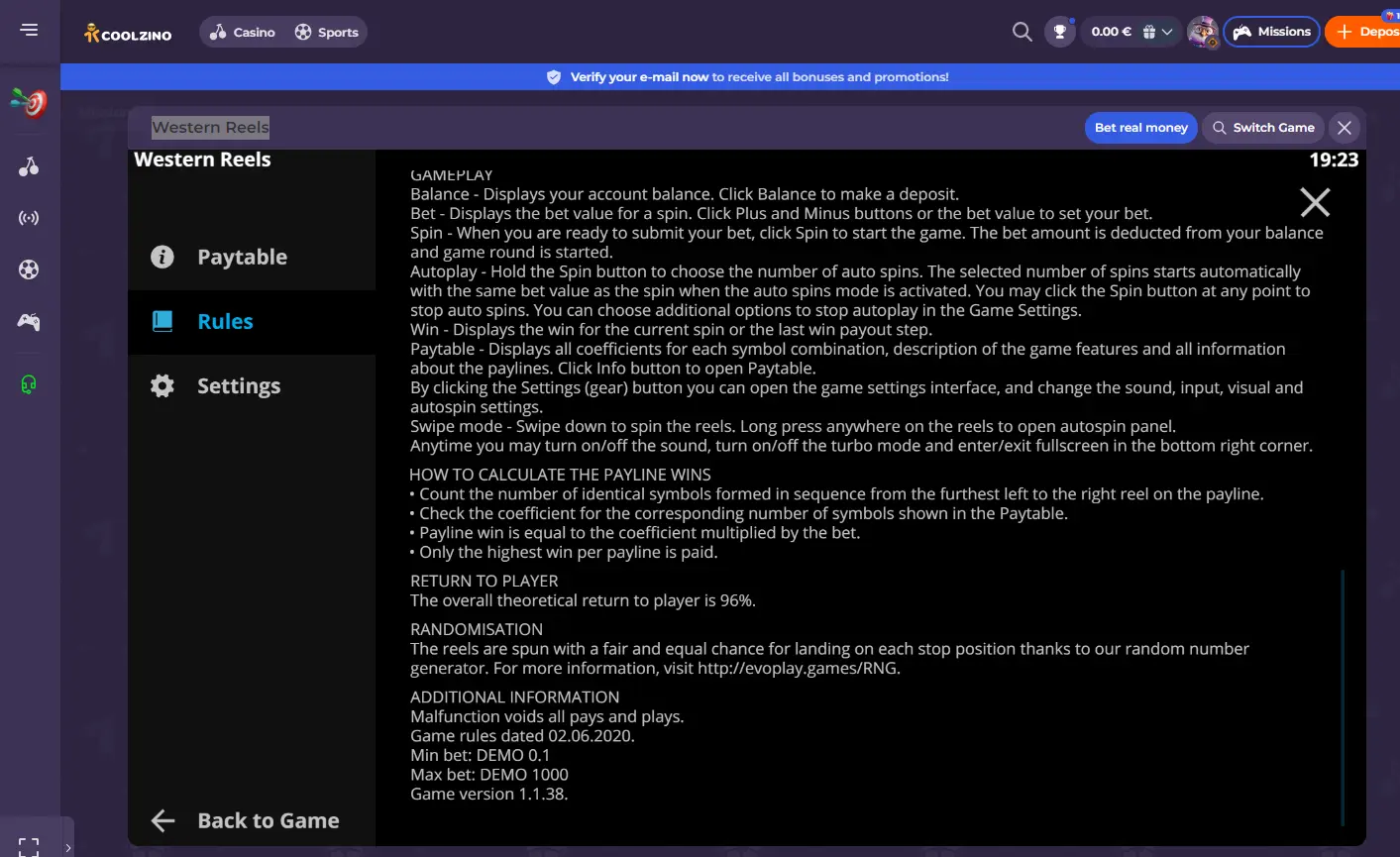This screenshot has width=1400, height=857.
Task: Click the Switch Game button
Action: point(1263,128)
